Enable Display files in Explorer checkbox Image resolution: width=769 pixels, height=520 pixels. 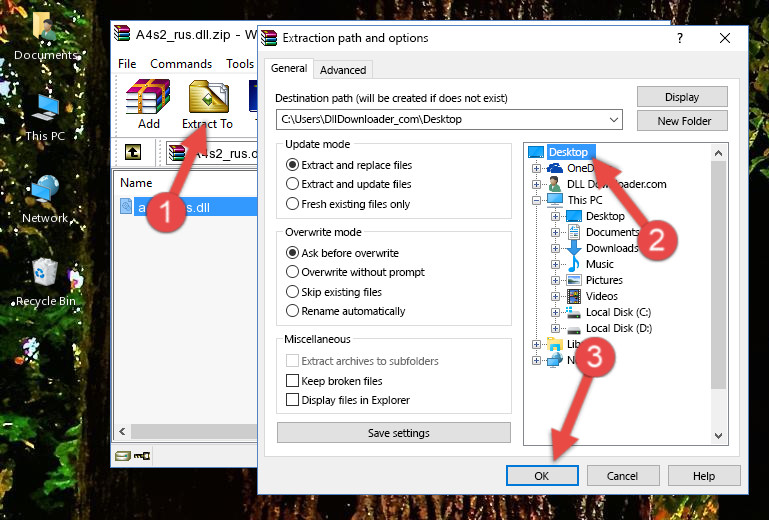(292, 400)
